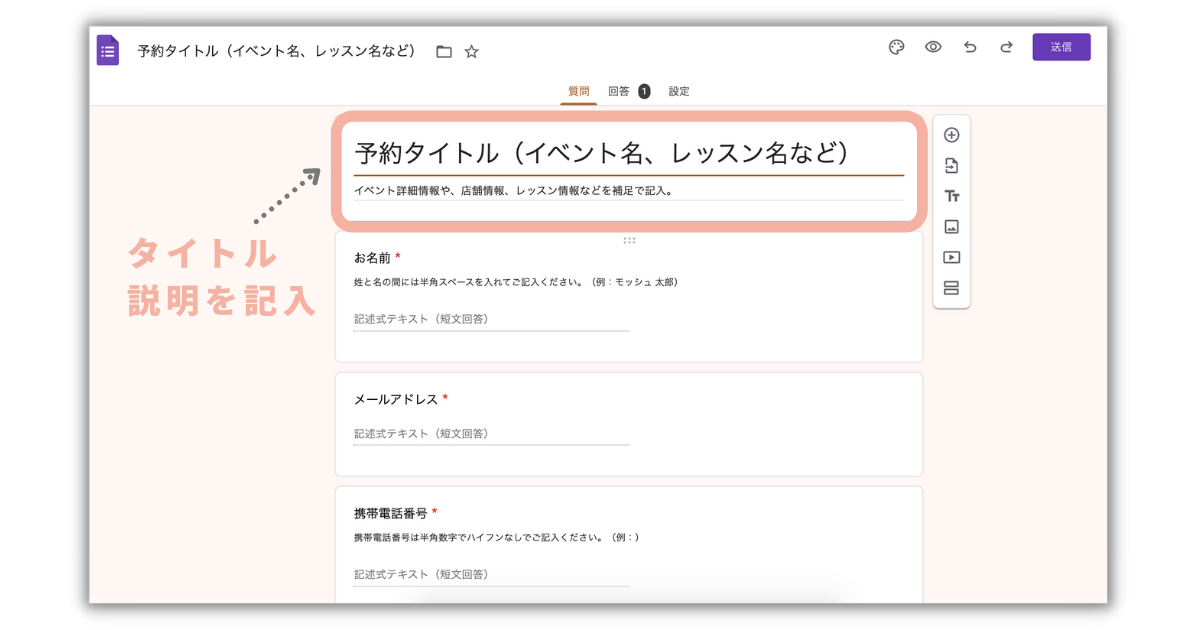Undo the last change
The height and width of the screenshot is (630, 1200).
(970, 47)
